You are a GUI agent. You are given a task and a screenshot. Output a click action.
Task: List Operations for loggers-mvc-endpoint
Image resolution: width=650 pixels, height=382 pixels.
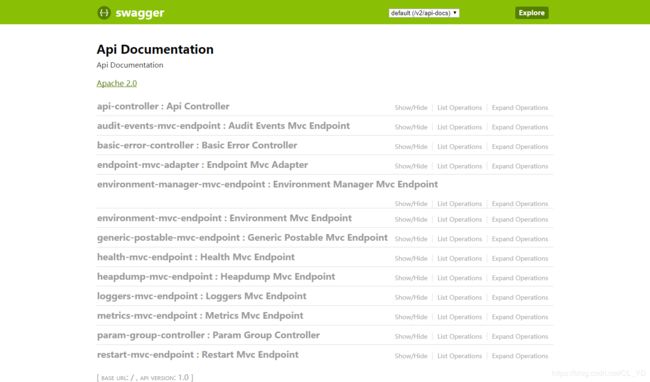(x=459, y=297)
